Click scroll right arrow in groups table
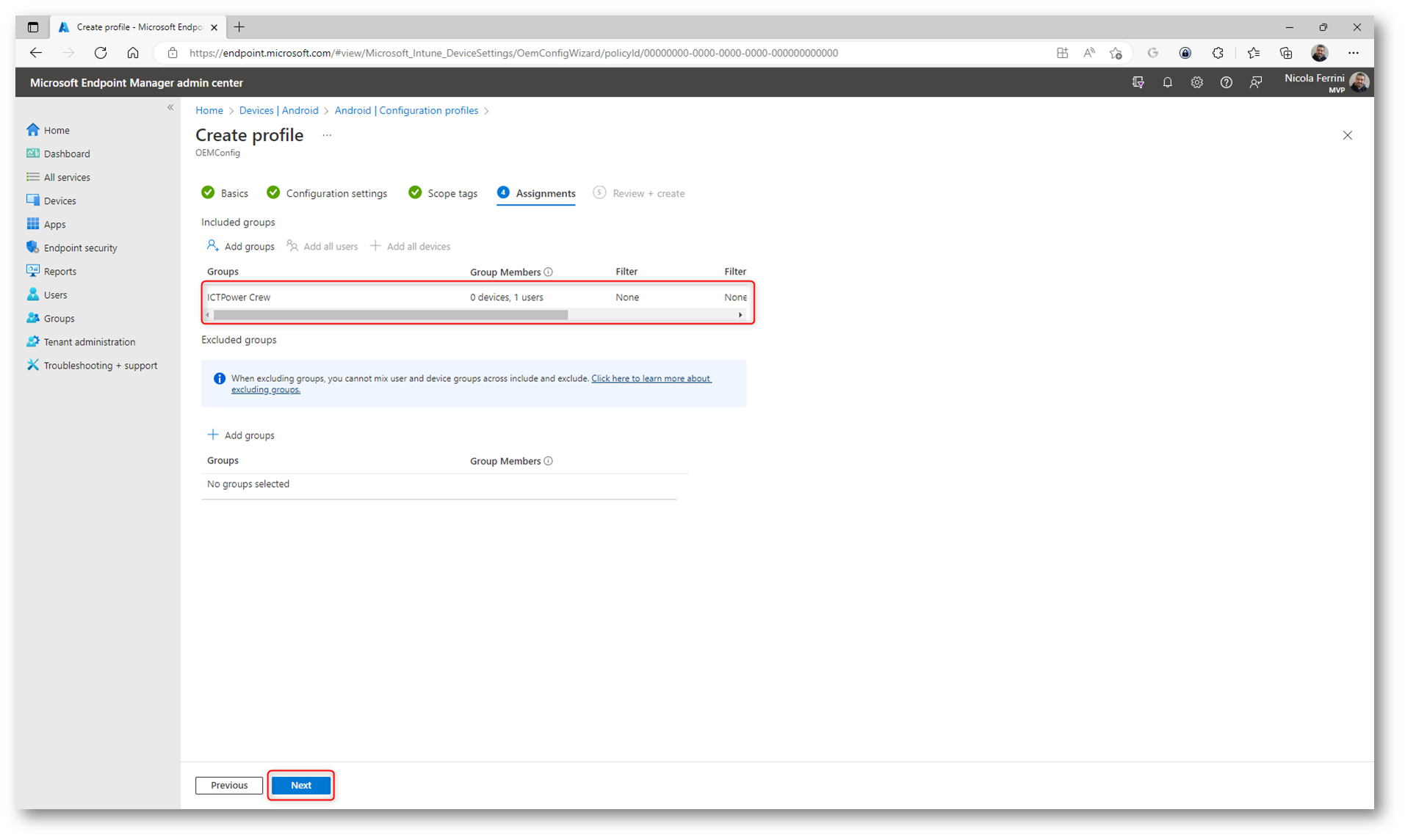The width and height of the screenshot is (1405, 840). tap(740, 315)
